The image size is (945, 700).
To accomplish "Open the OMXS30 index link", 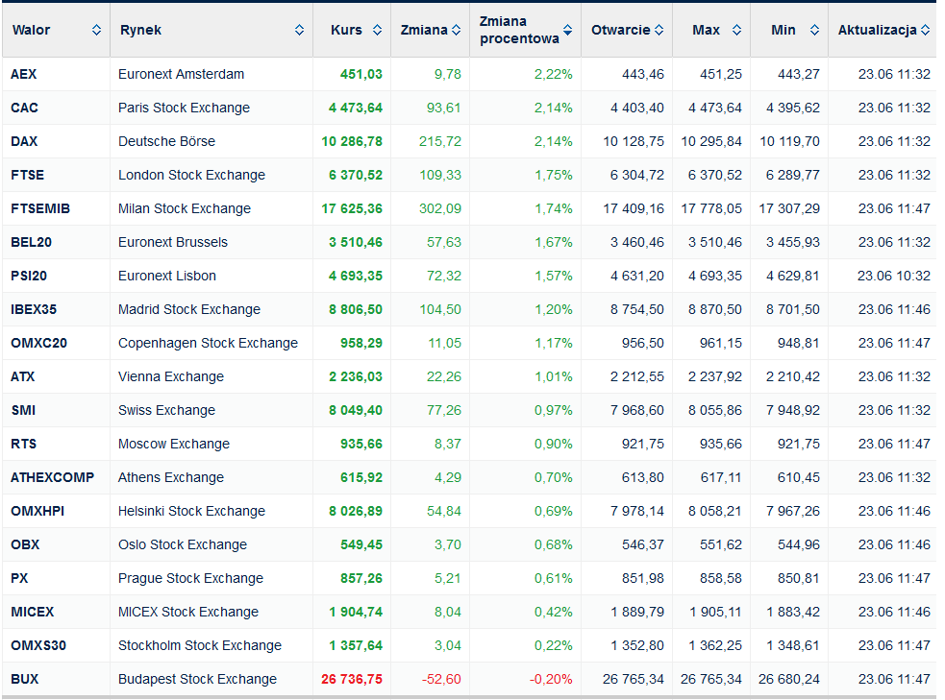I will click(39, 646).
